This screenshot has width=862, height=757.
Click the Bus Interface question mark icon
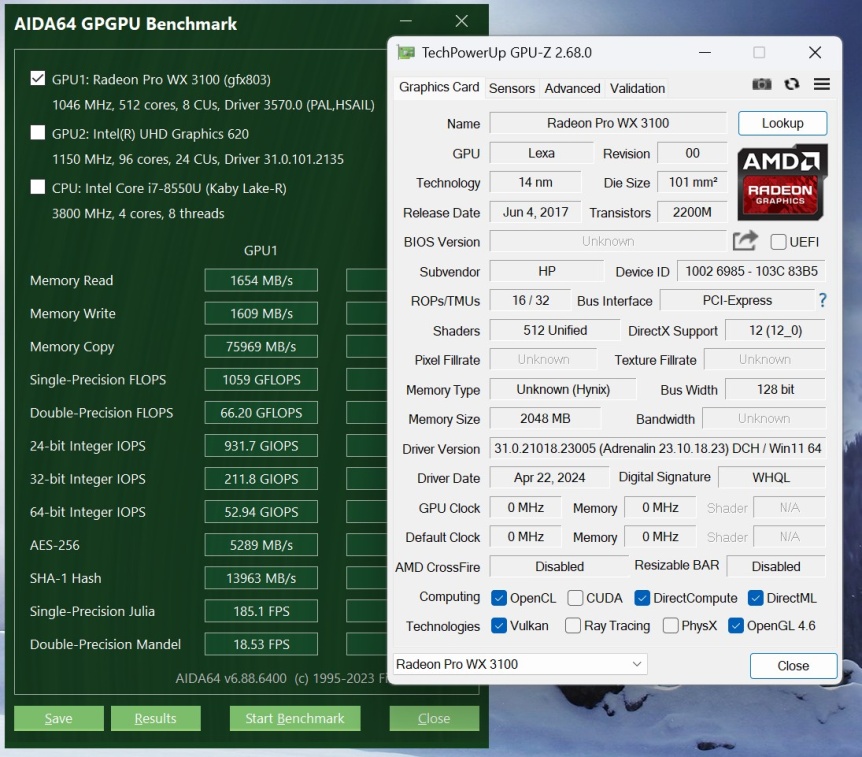pos(823,300)
